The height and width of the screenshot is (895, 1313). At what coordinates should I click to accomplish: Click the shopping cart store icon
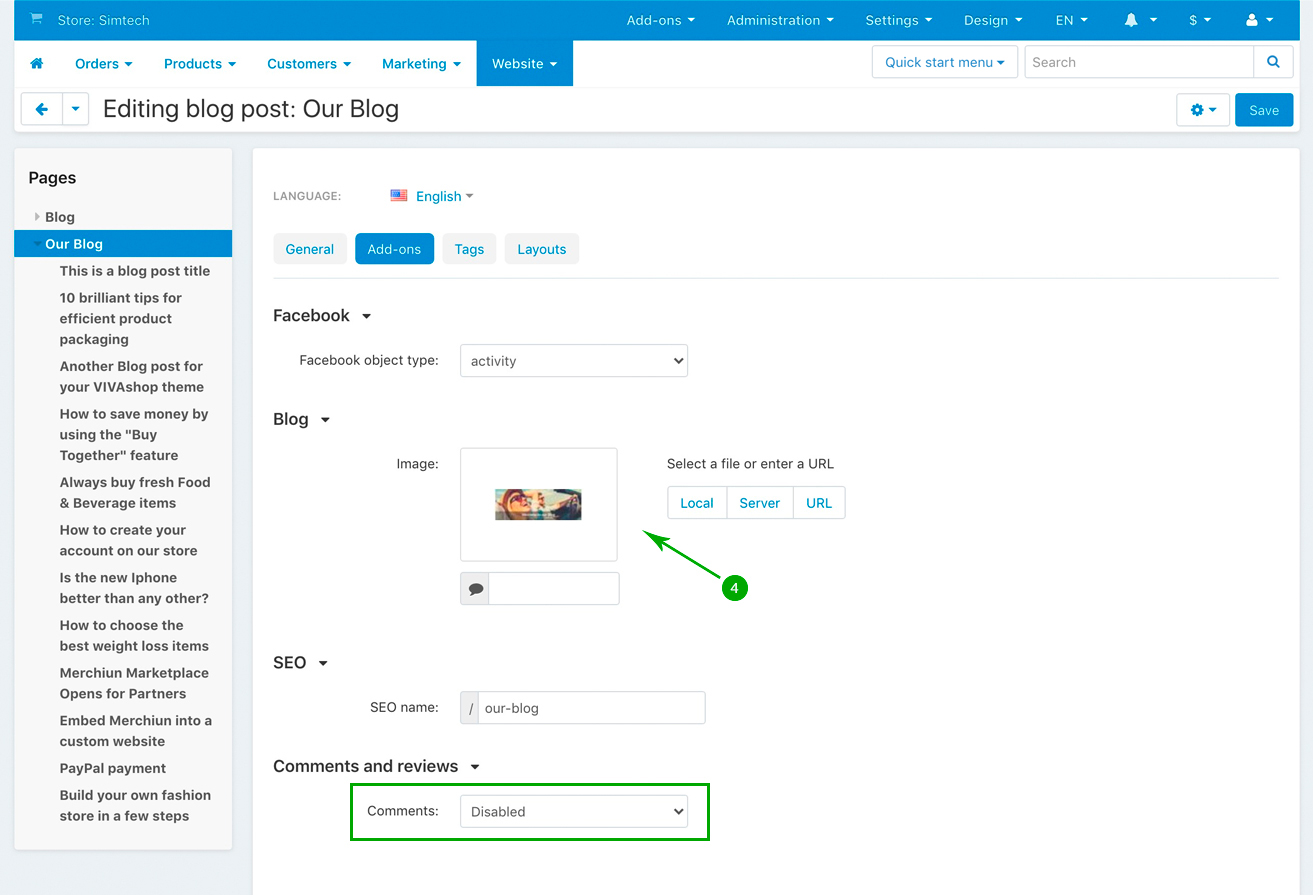tap(37, 19)
